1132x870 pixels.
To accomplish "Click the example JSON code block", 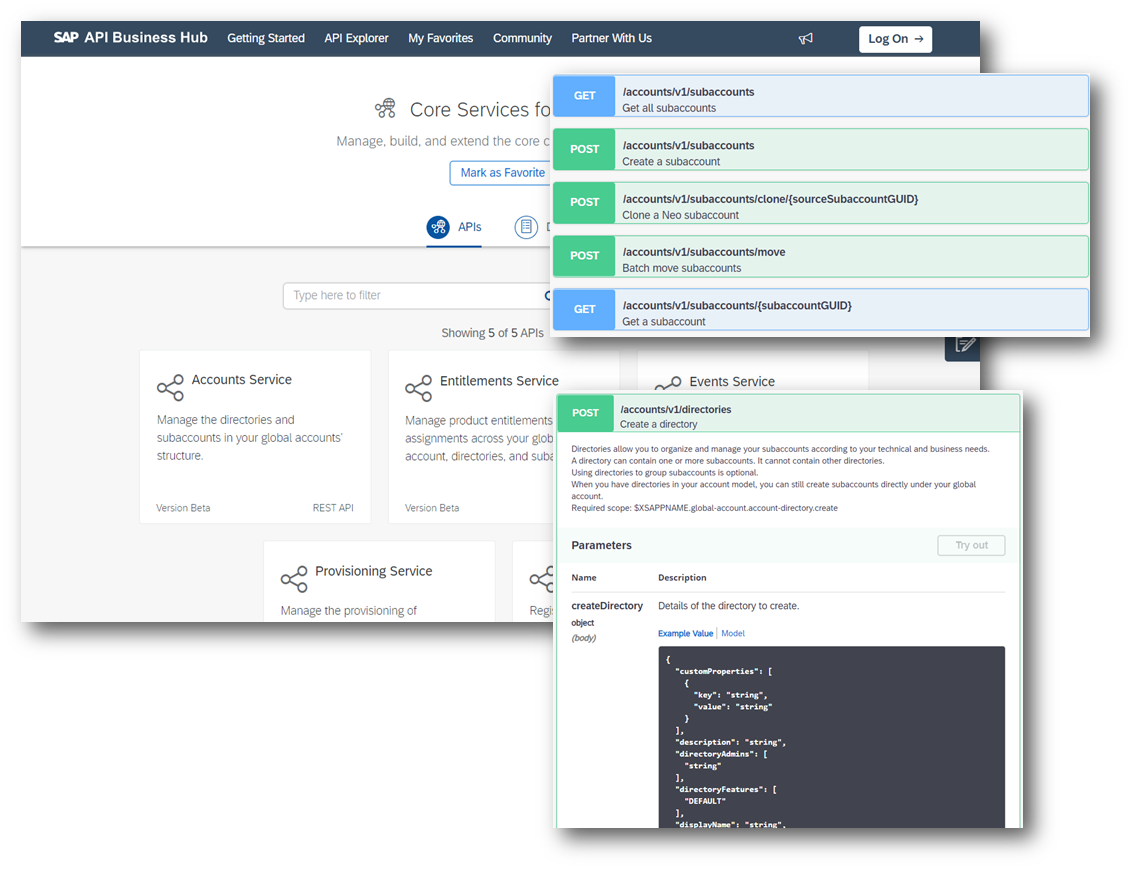I will tap(831, 736).
